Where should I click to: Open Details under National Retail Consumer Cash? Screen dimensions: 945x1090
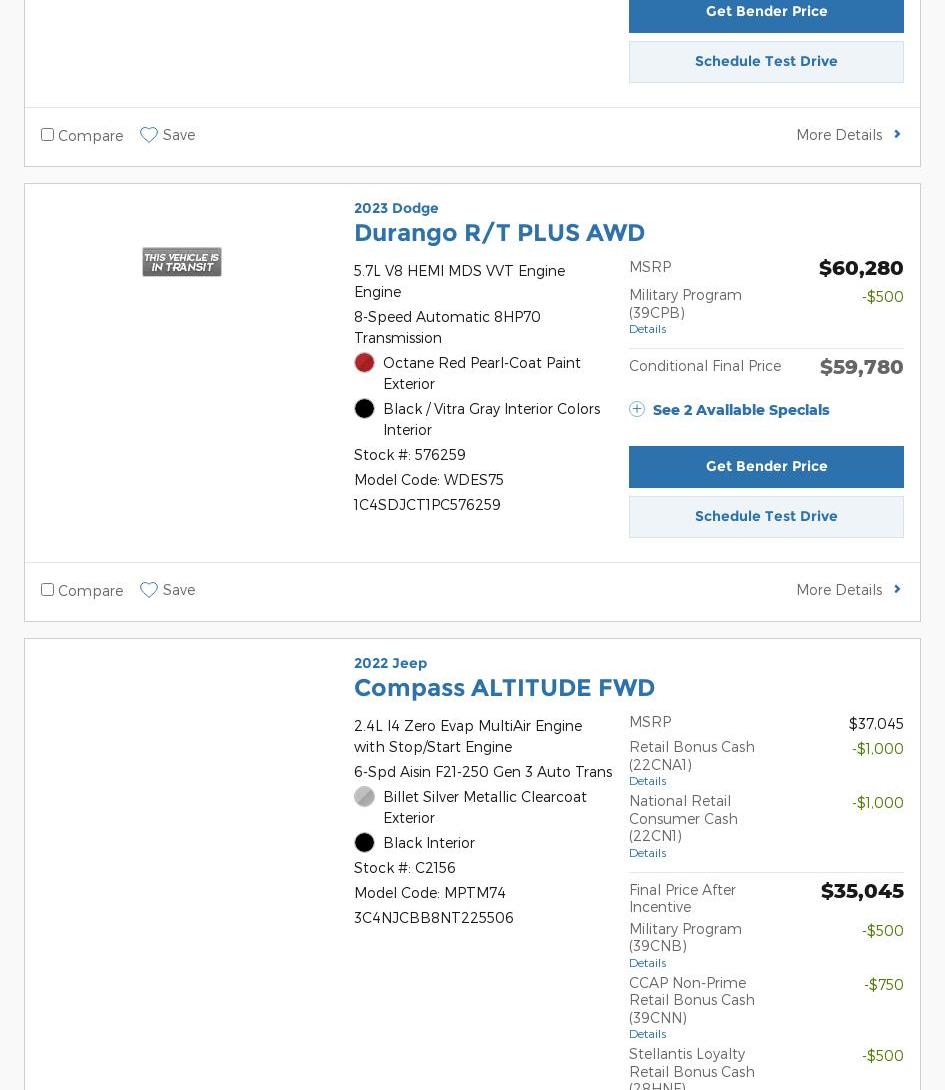click(x=647, y=853)
